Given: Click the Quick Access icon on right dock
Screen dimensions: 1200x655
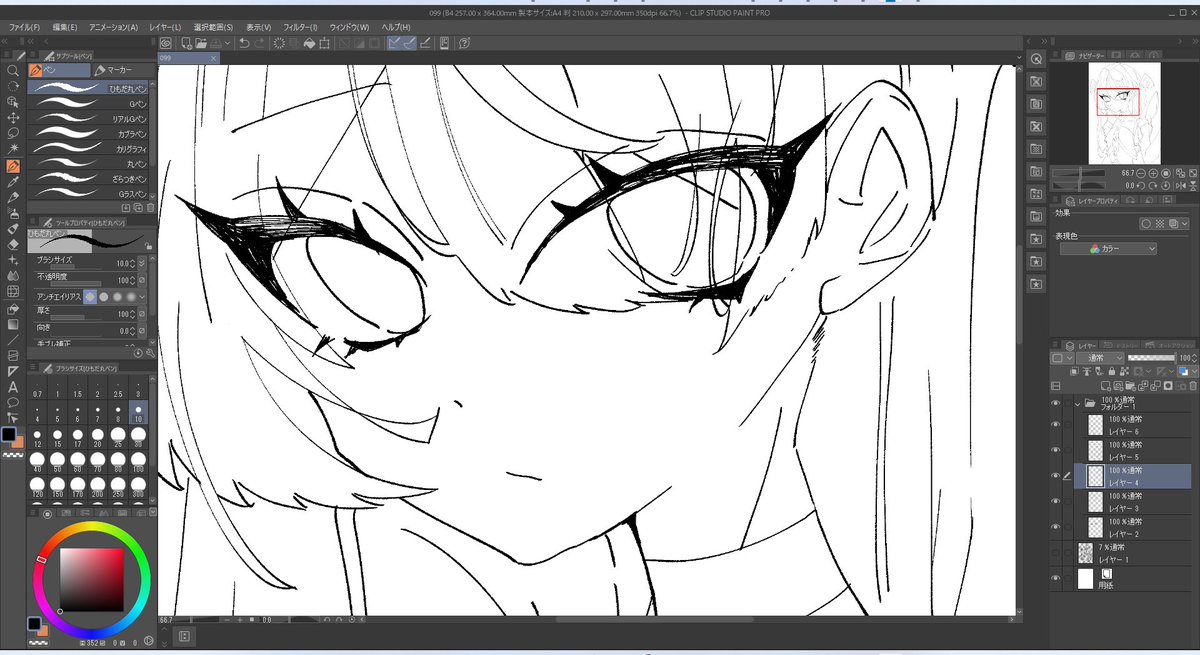Looking at the screenshot, I should point(1037,59).
